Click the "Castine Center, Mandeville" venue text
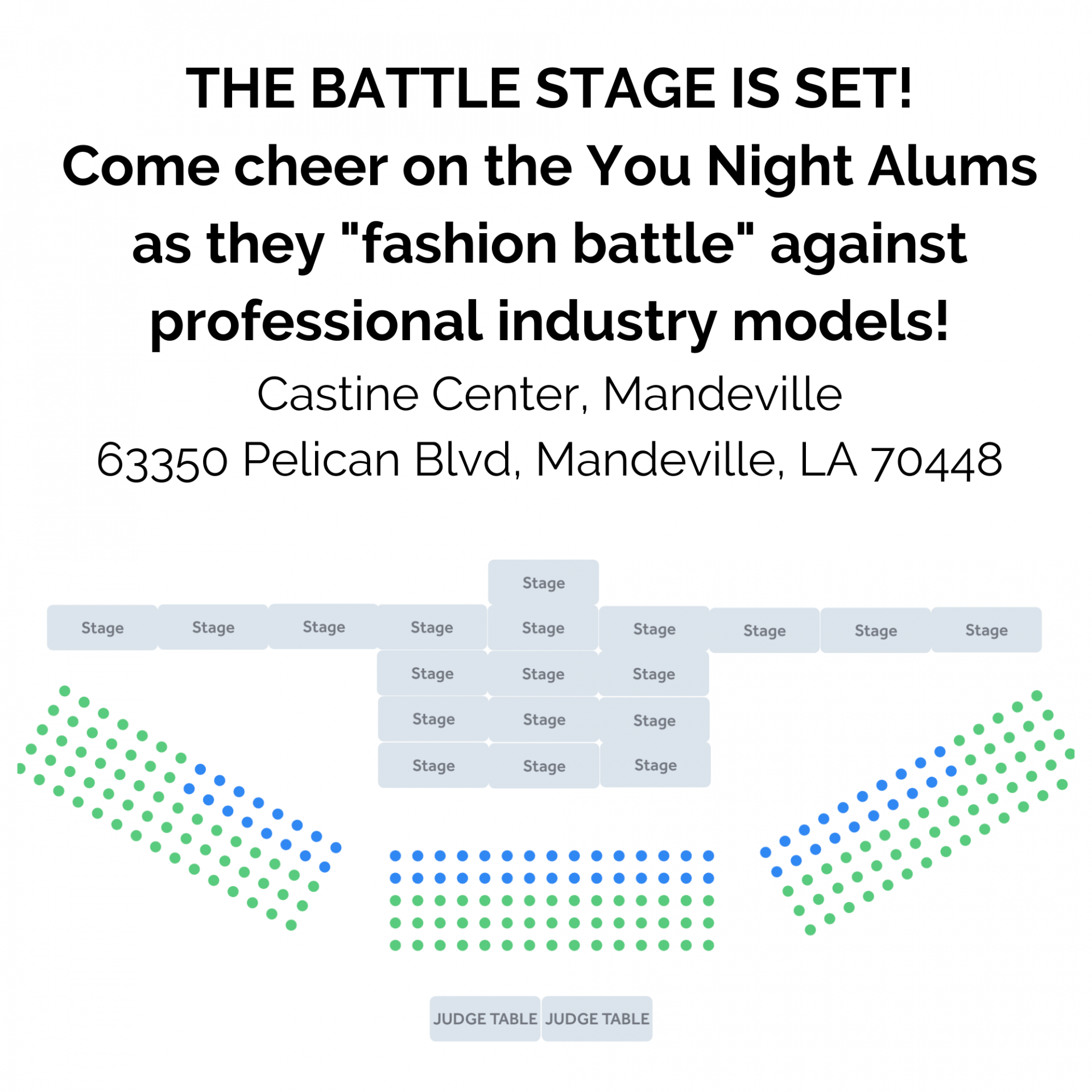Screen dimensions: 1092x1092 549,394
